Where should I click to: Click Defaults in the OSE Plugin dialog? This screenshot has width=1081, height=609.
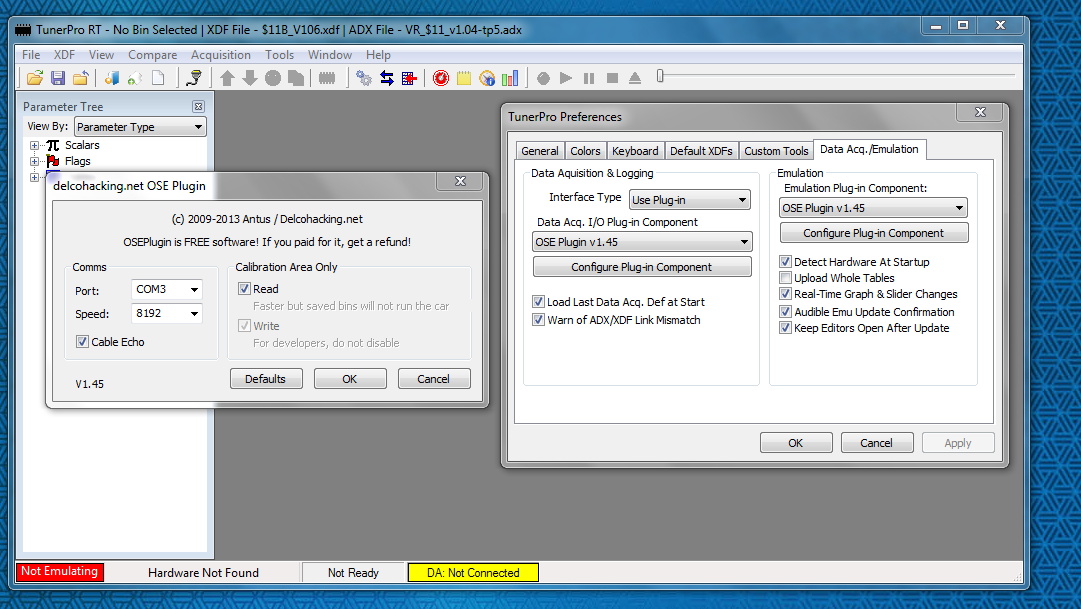265,379
